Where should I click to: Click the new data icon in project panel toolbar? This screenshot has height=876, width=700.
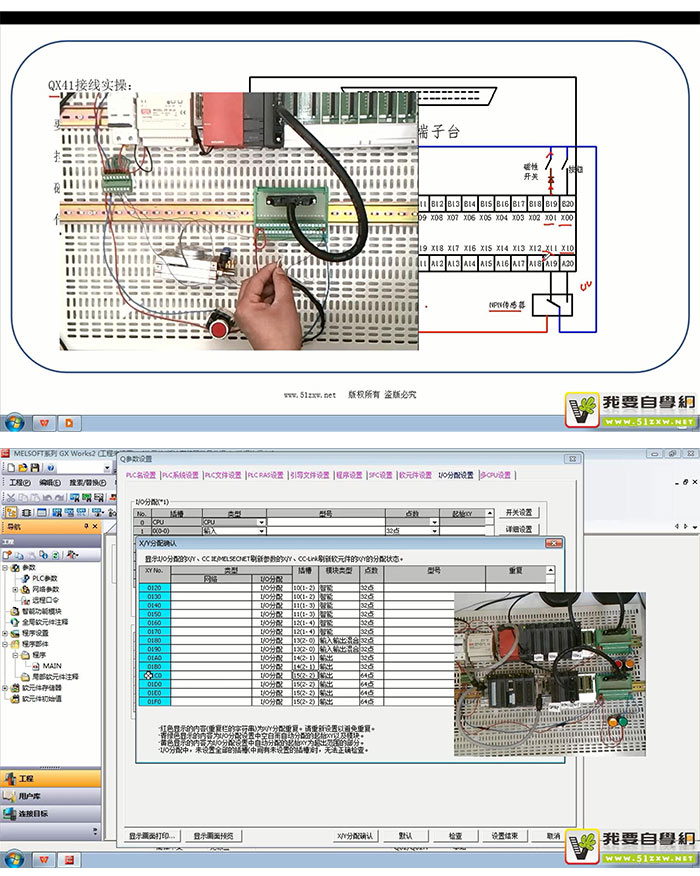(7, 555)
